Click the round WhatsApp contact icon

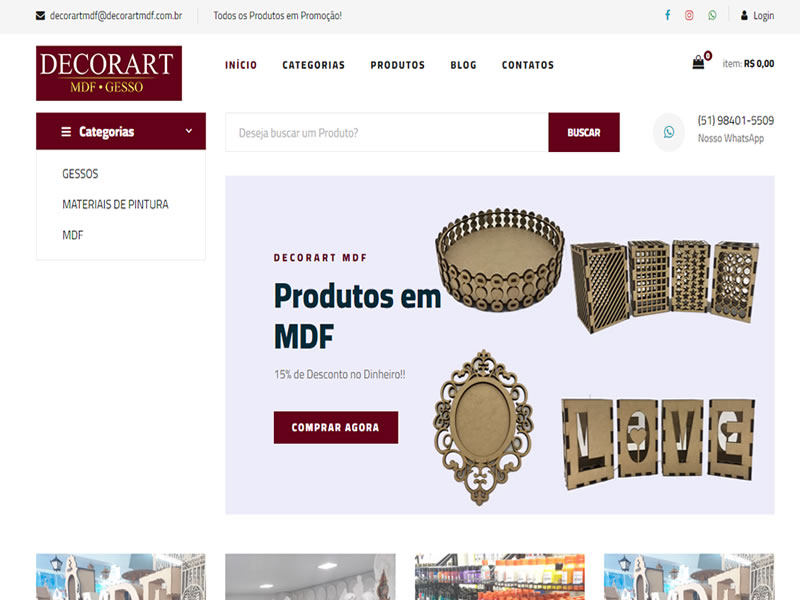[669, 132]
